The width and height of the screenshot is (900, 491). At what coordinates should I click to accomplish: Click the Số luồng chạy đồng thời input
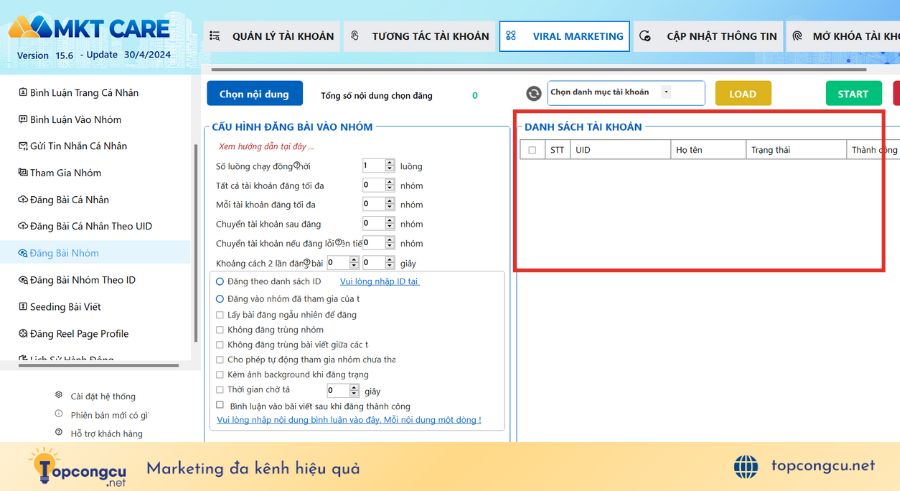pyautogui.click(x=373, y=166)
